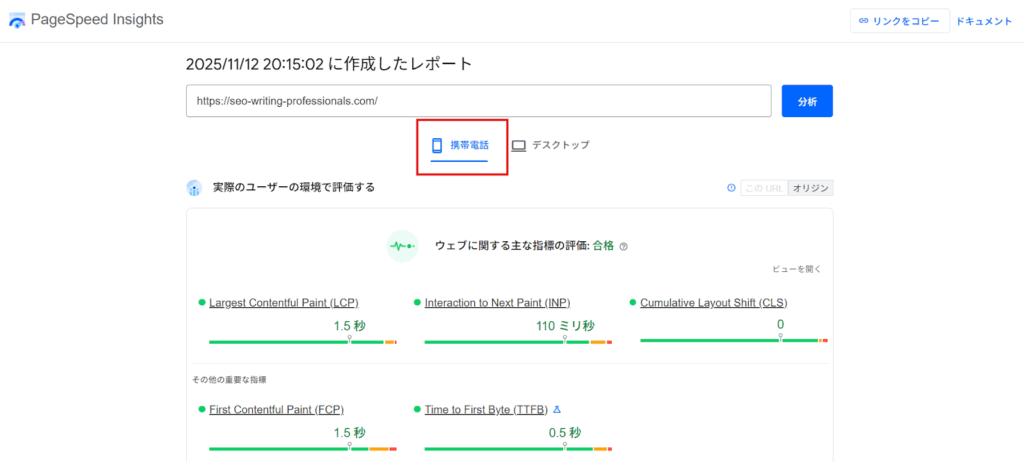Click the INP distribution bar
Image resolution: width=1024 pixels, height=462 pixels.
coord(519,342)
